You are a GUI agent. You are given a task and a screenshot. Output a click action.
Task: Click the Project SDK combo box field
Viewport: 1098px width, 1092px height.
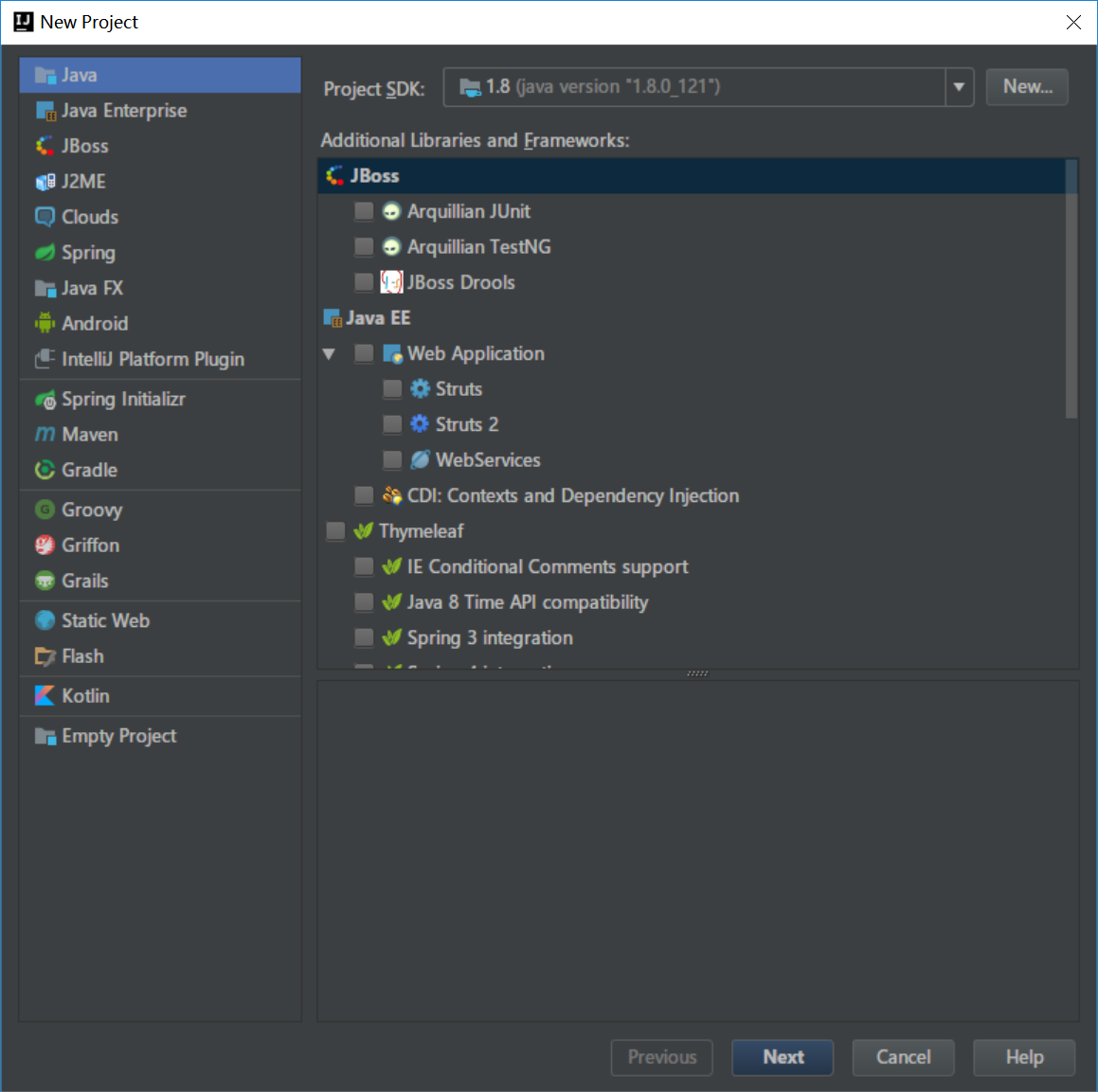(x=708, y=87)
